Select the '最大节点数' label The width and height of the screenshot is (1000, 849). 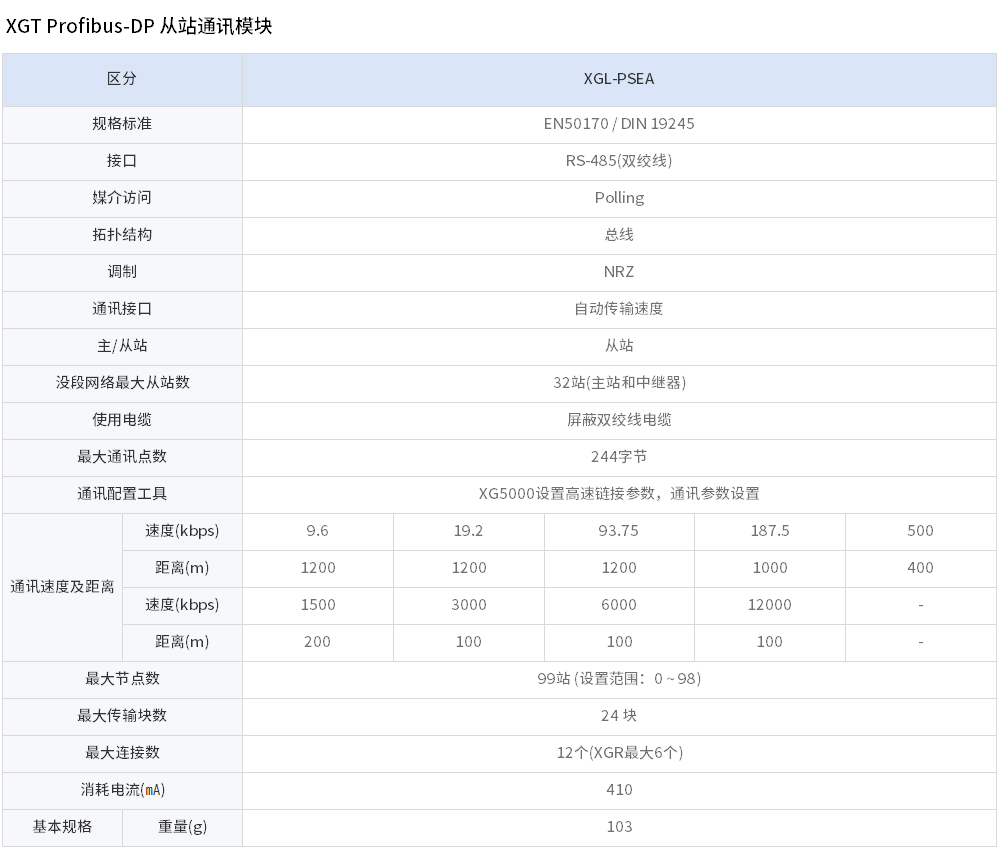pyautogui.click(x=122, y=679)
